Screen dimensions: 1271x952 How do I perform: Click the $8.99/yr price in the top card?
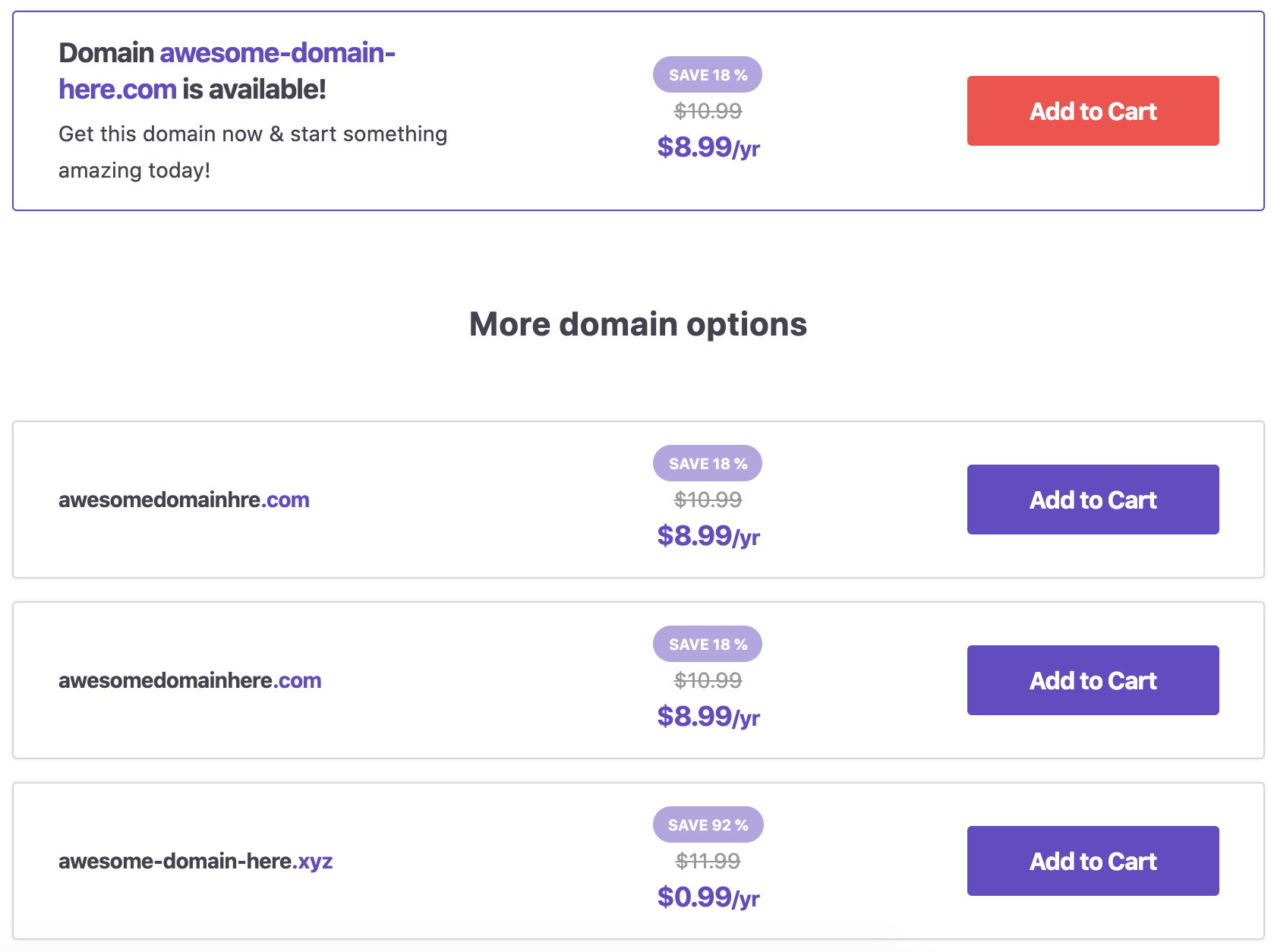tap(708, 147)
